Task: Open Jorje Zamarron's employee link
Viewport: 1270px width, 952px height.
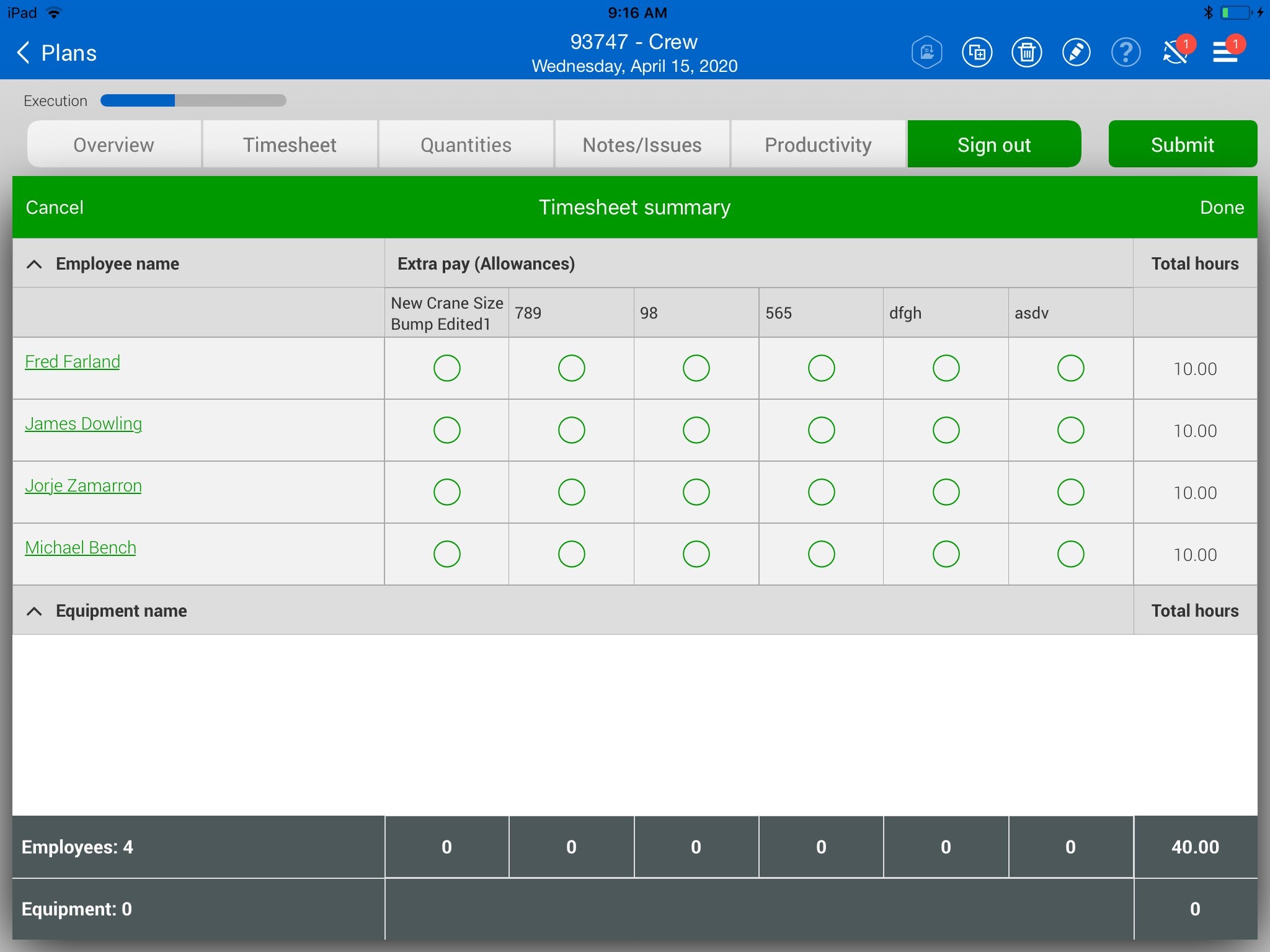Action: point(83,485)
